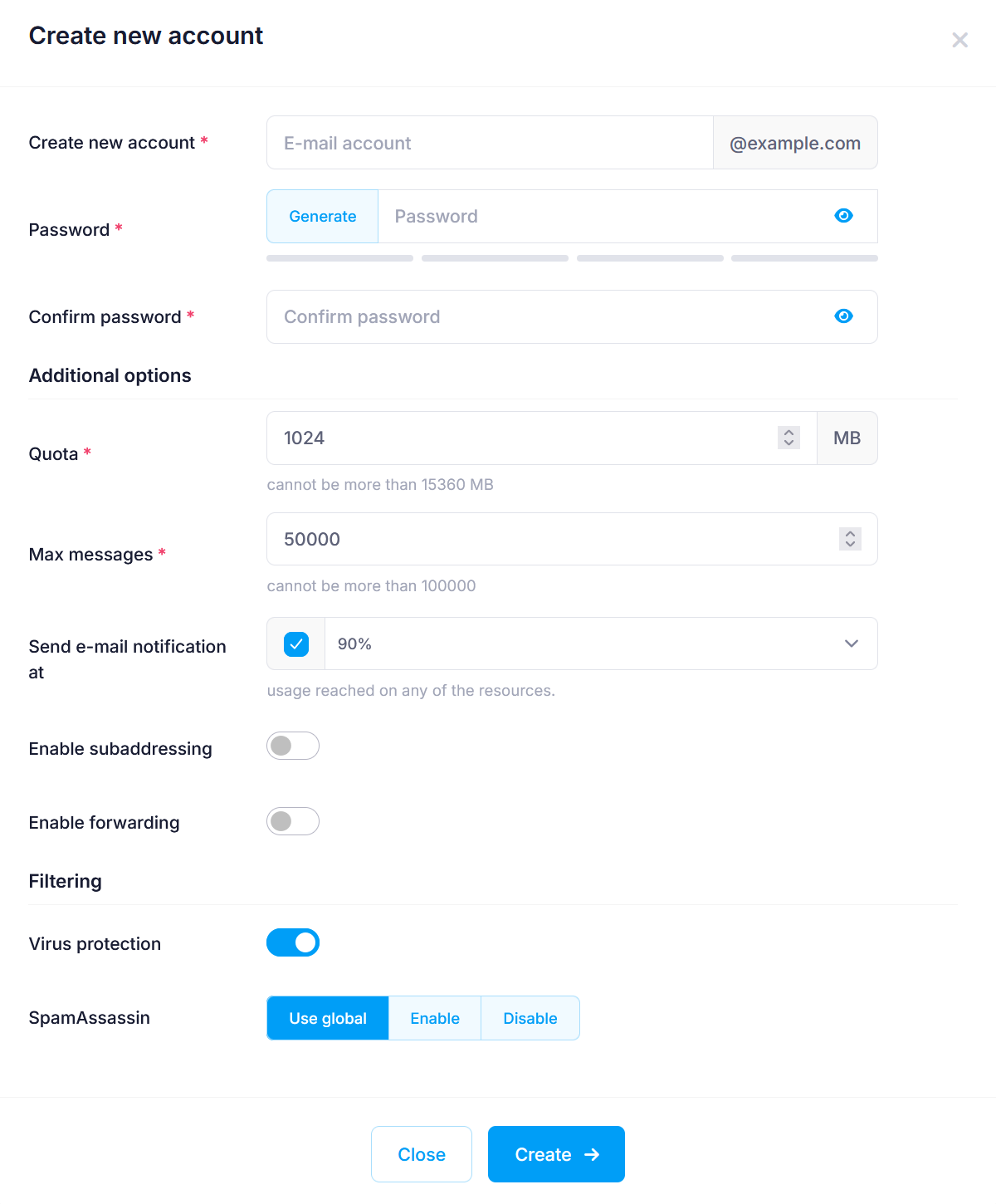The width and height of the screenshot is (996, 1204).
Task: Select Disable for SpamAssassin
Action: [530, 1018]
